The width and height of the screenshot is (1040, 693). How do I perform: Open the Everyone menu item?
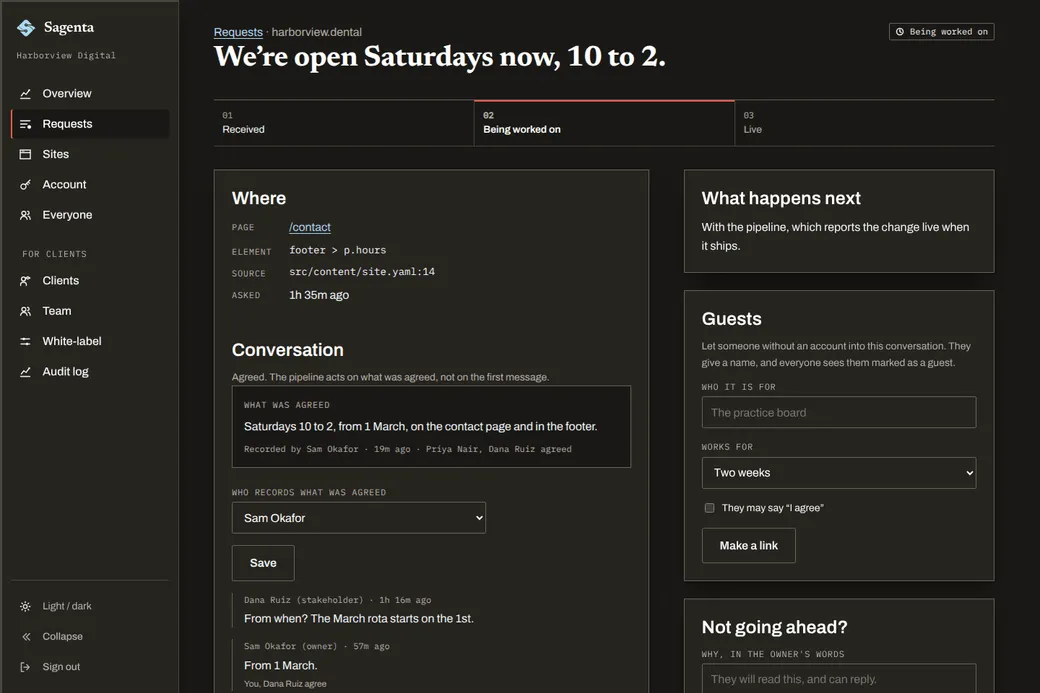pyautogui.click(x=90, y=215)
